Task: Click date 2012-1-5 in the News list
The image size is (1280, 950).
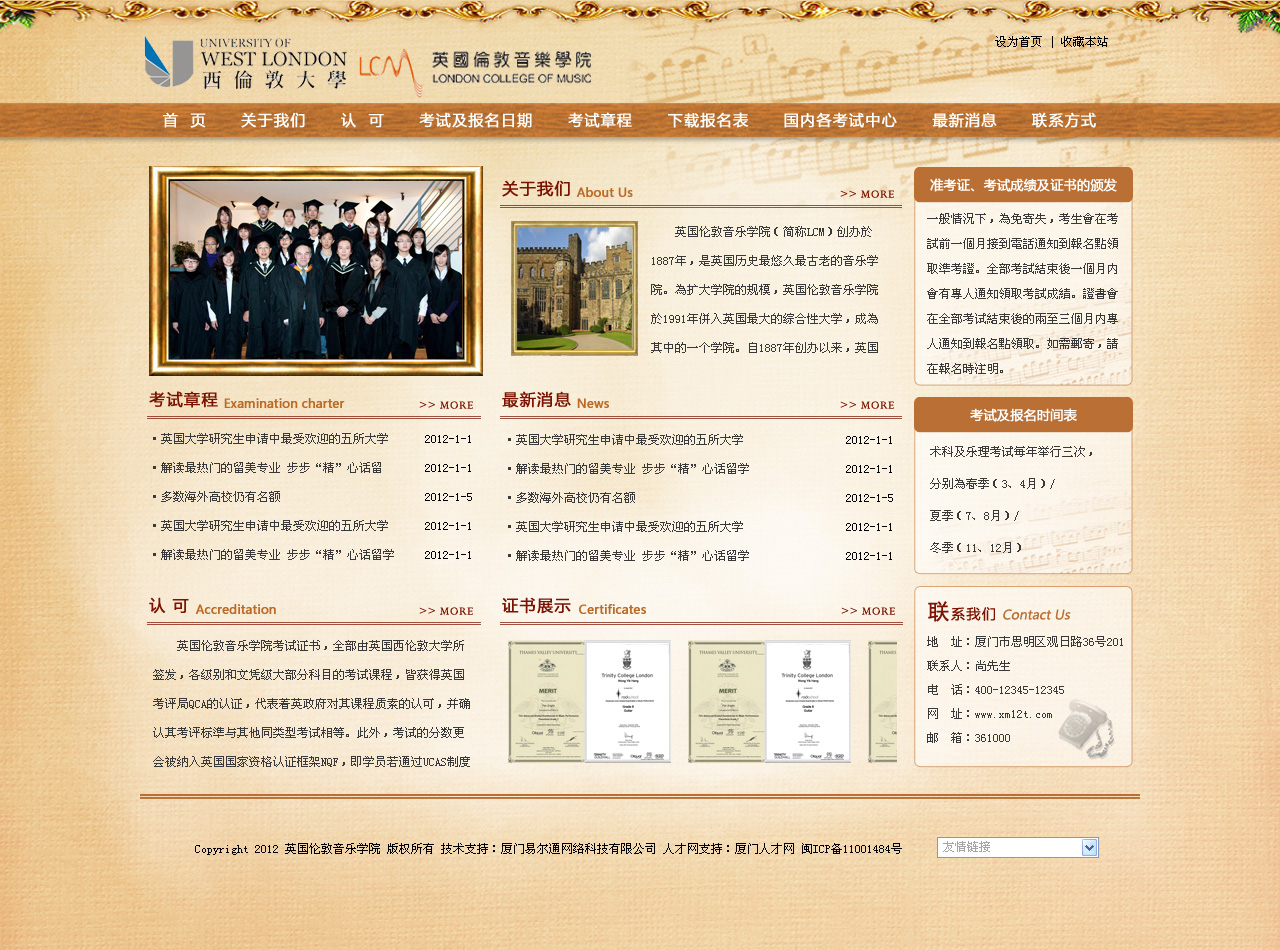Action: click(869, 498)
